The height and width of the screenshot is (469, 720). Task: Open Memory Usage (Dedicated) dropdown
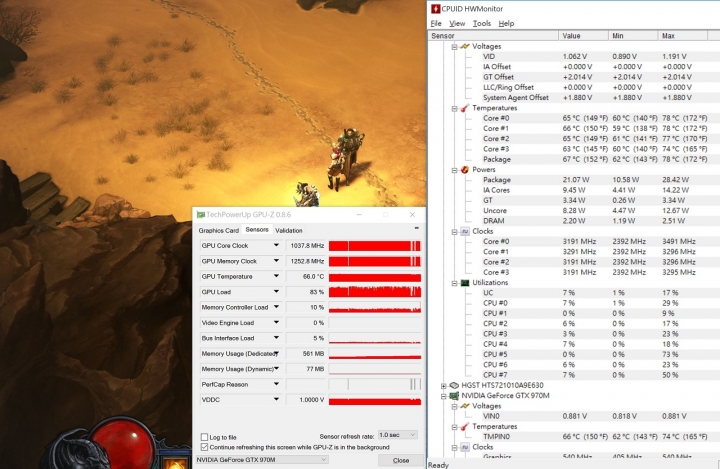click(276, 353)
